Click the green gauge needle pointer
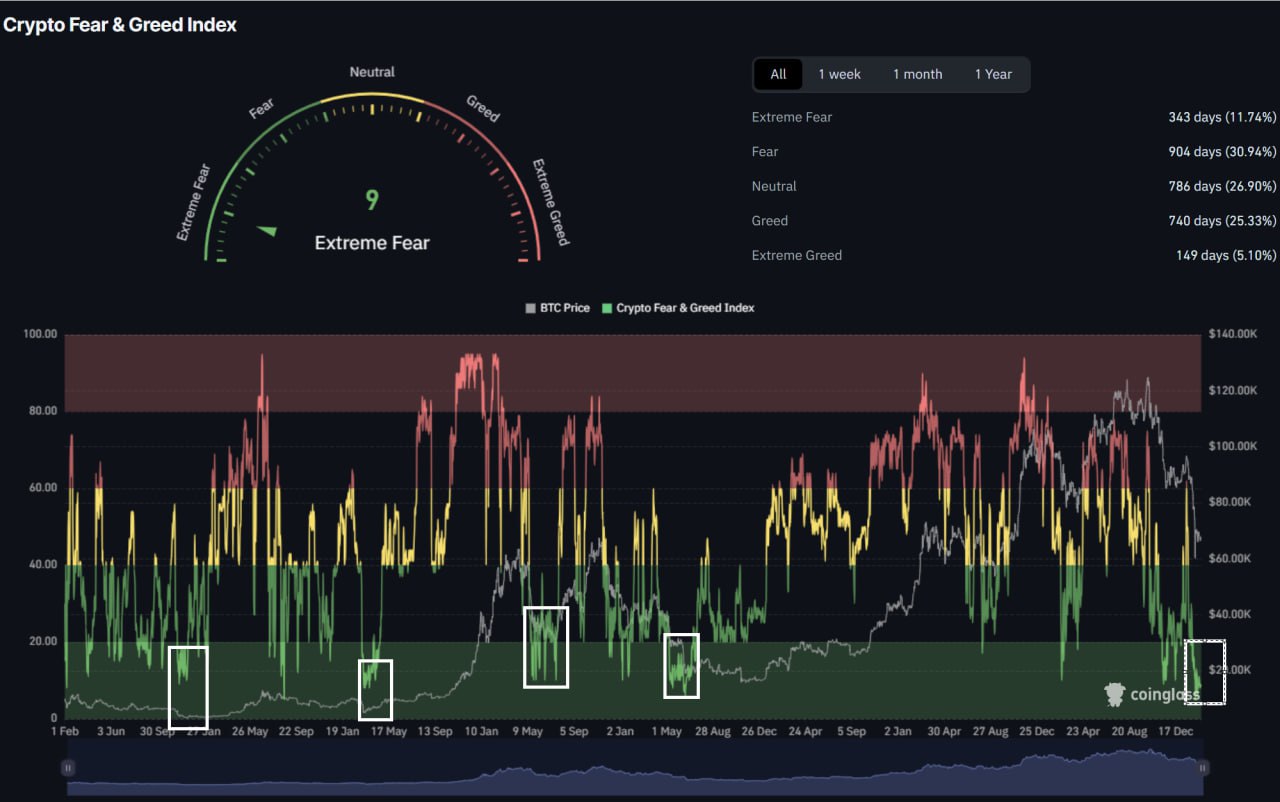Screen dimensions: 1280x802 point(266,231)
